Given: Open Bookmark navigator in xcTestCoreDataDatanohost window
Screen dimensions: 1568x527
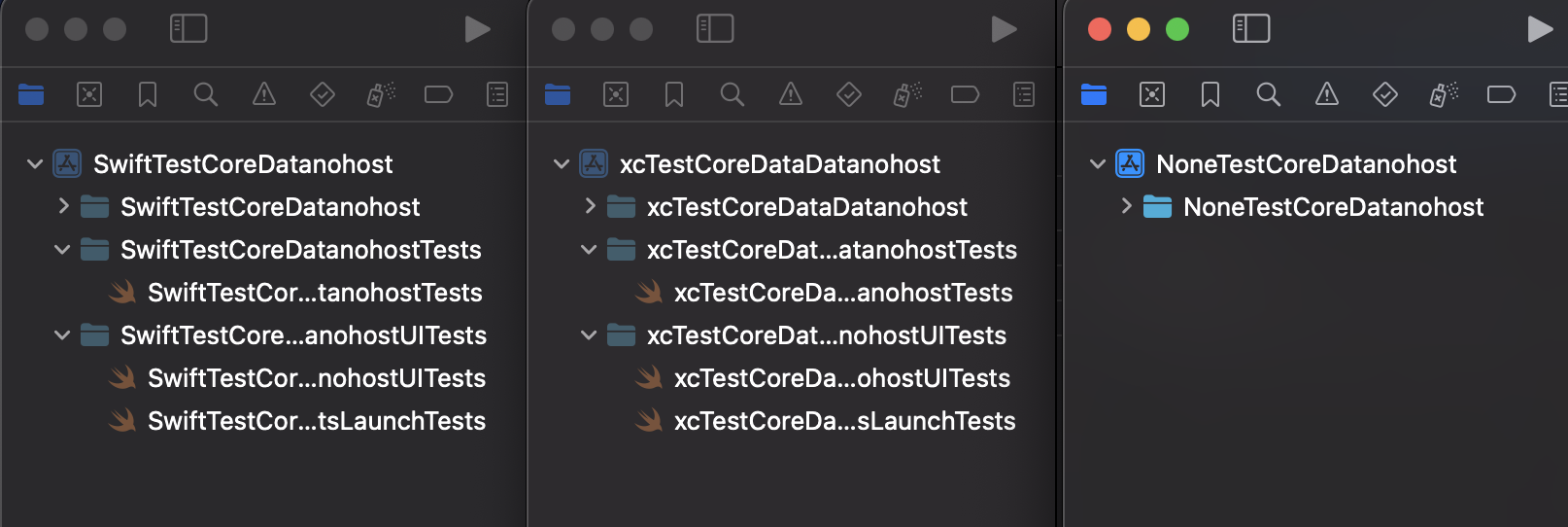Looking at the screenshot, I should [x=674, y=94].
